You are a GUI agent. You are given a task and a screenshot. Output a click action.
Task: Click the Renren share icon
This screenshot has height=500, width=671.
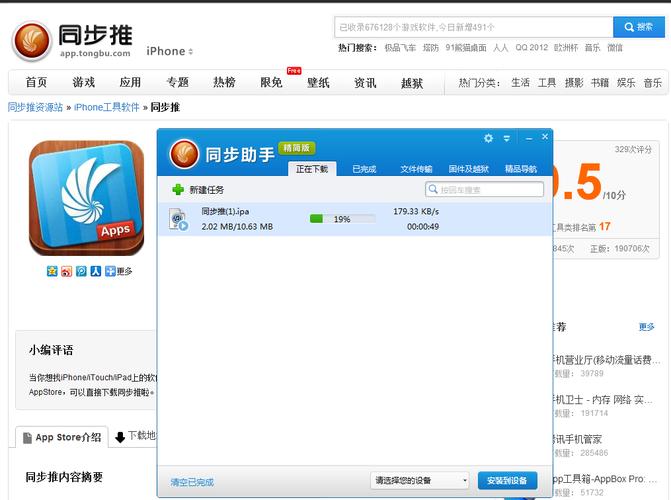pos(95,271)
